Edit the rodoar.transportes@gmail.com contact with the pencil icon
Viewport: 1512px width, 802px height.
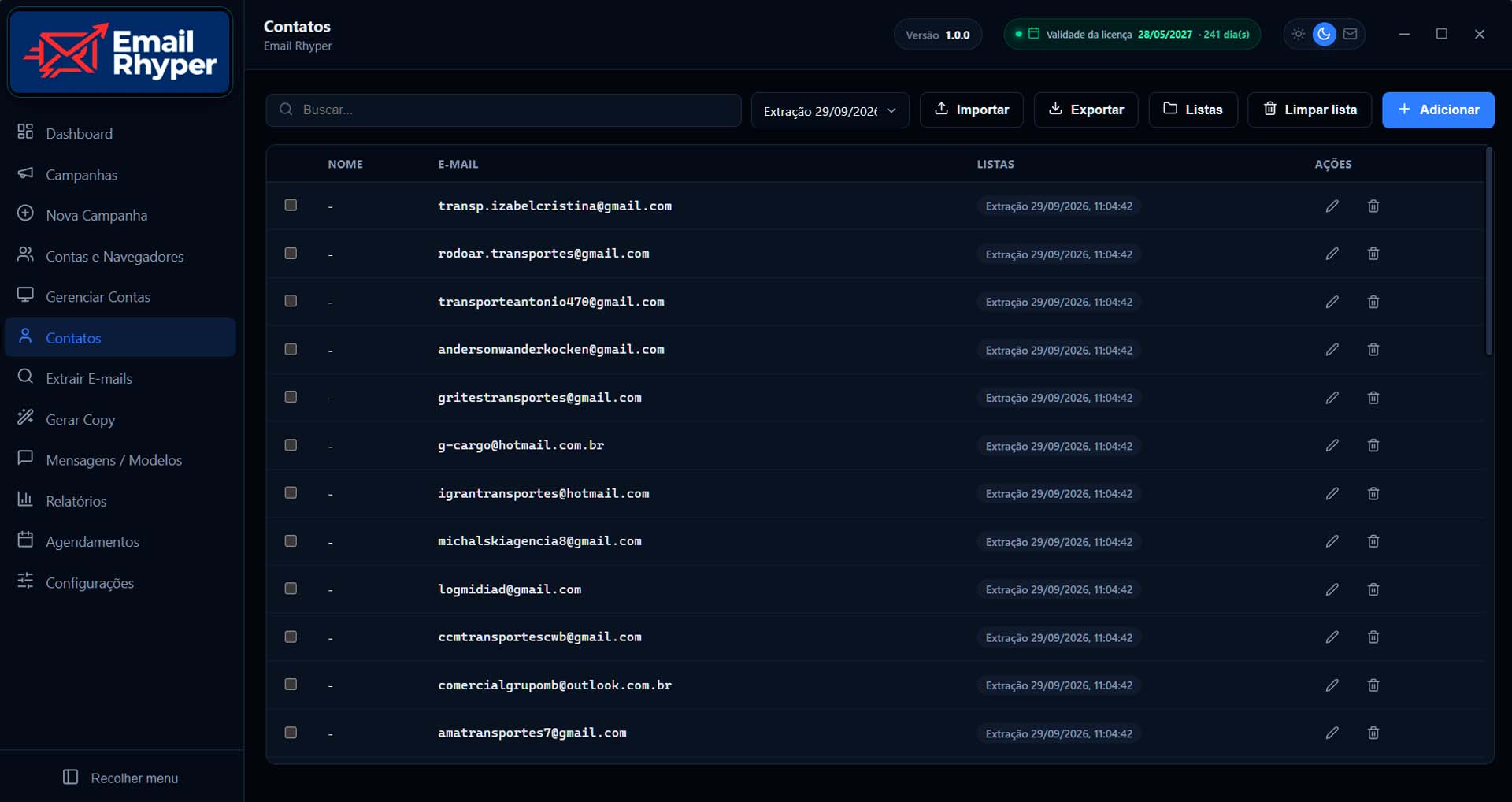coord(1332,254)
